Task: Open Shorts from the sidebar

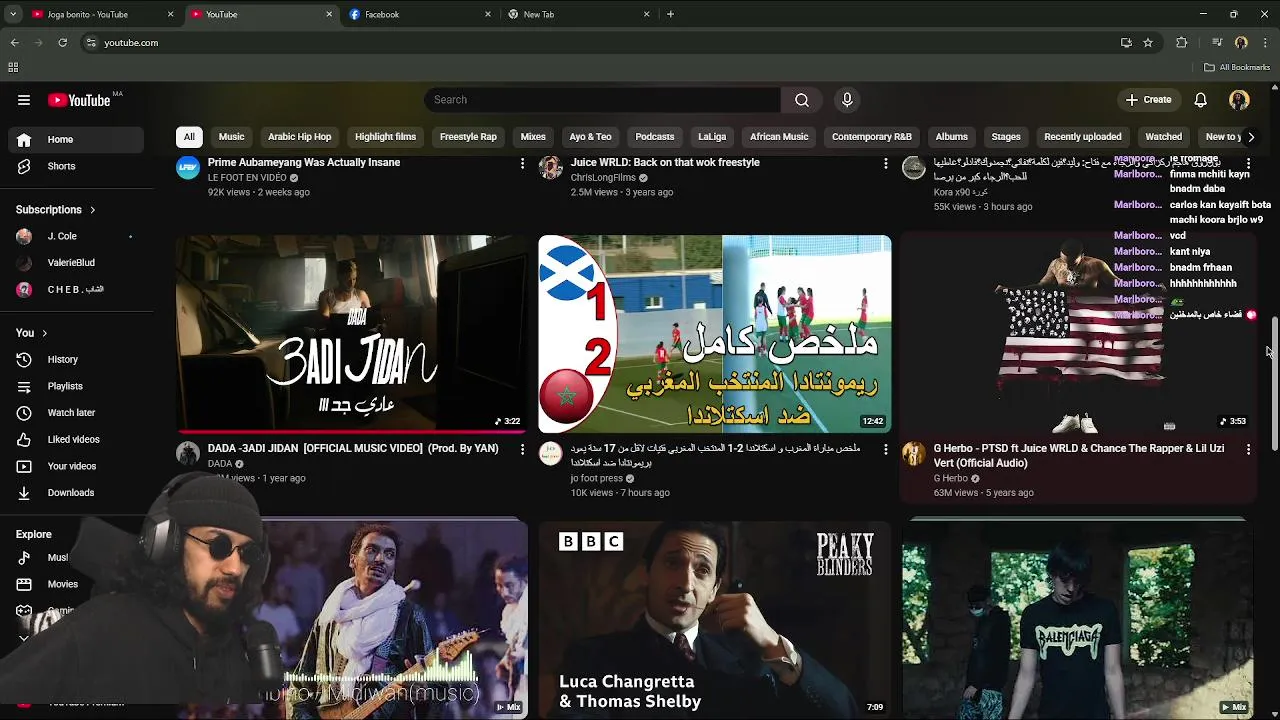Action: [x=74, y=166]
